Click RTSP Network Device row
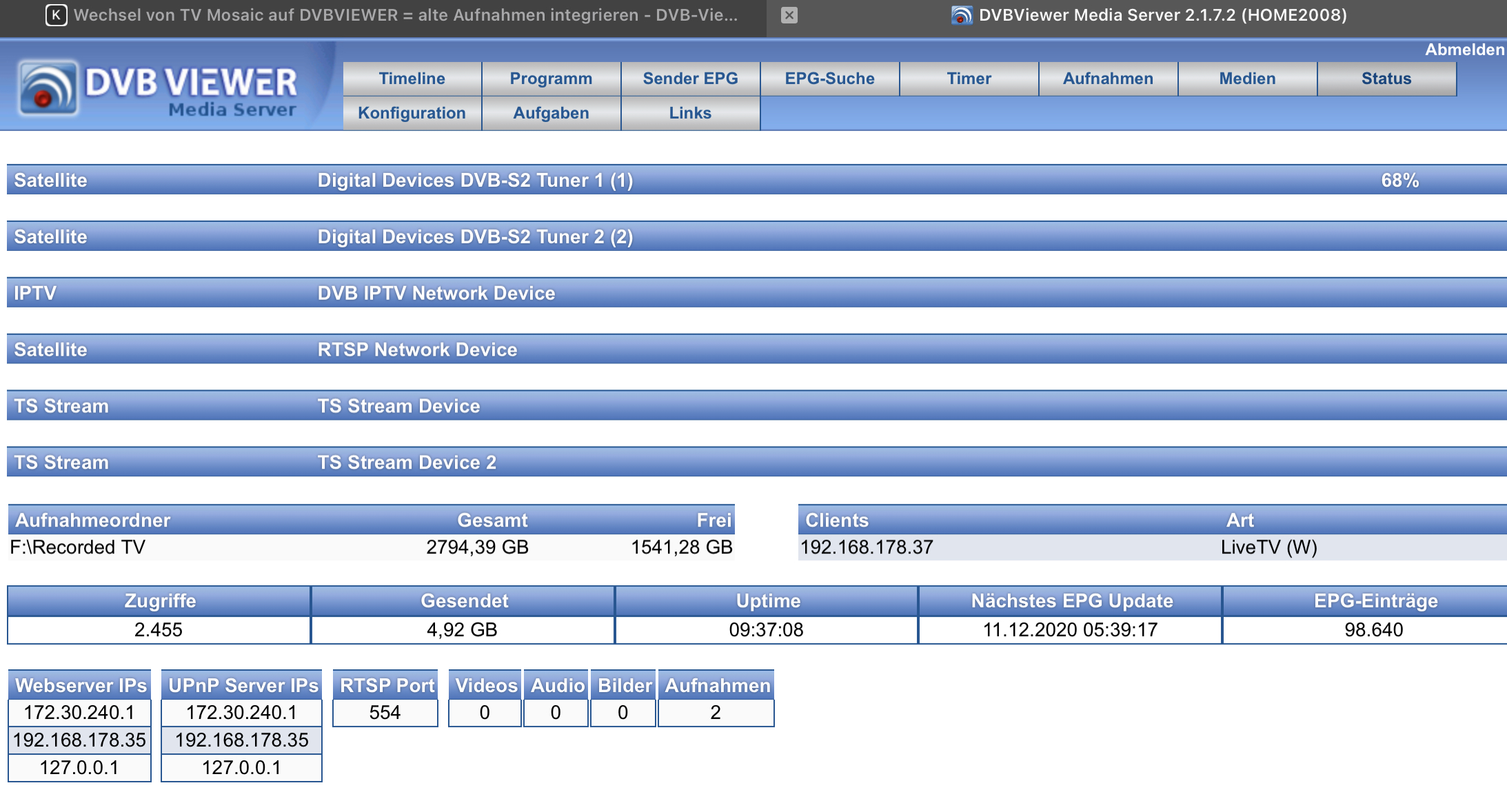This screenshot has width=1507, height=812. (757, 349)
